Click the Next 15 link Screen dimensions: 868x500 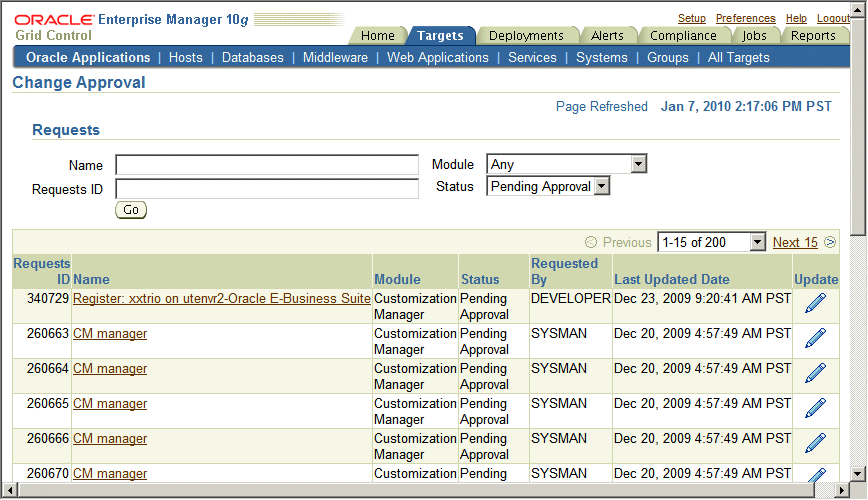[x=795, y=243]
